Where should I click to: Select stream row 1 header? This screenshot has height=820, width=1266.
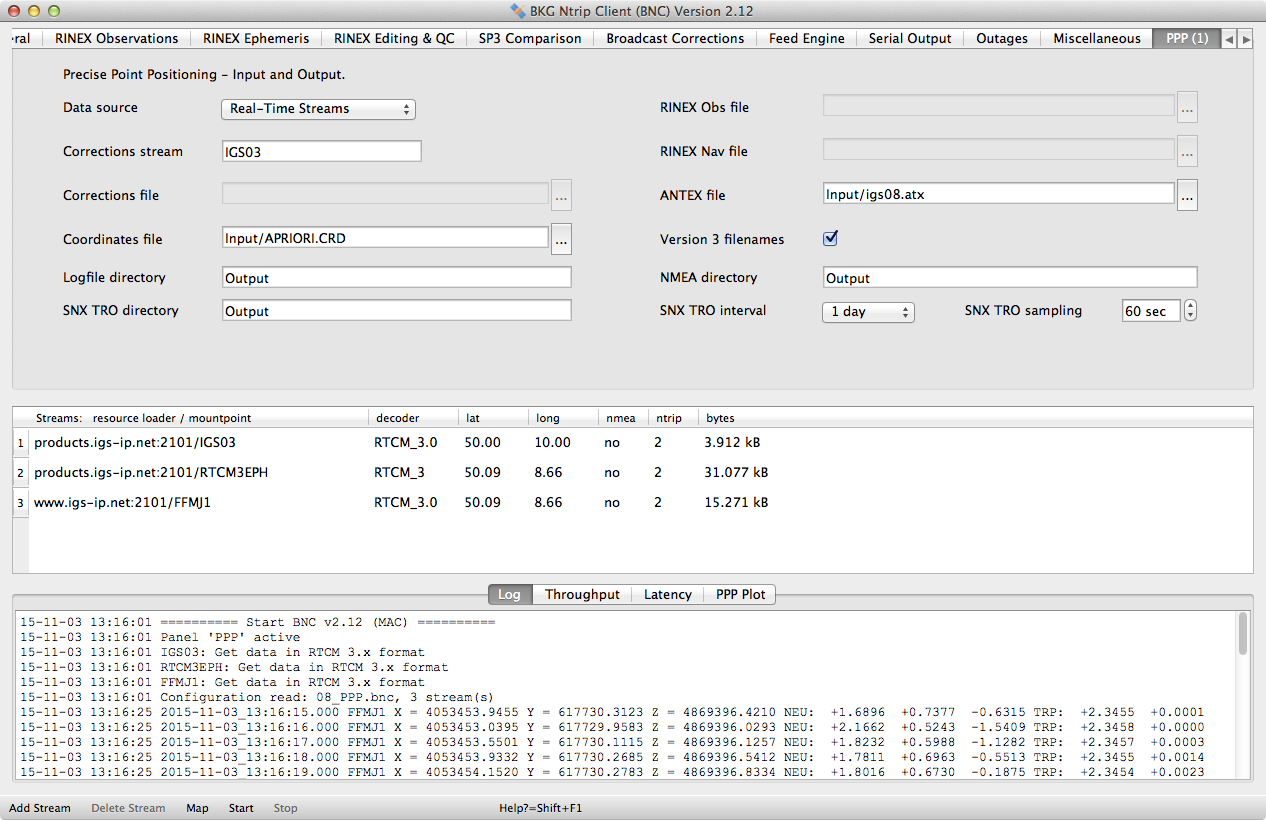[20, 442]
